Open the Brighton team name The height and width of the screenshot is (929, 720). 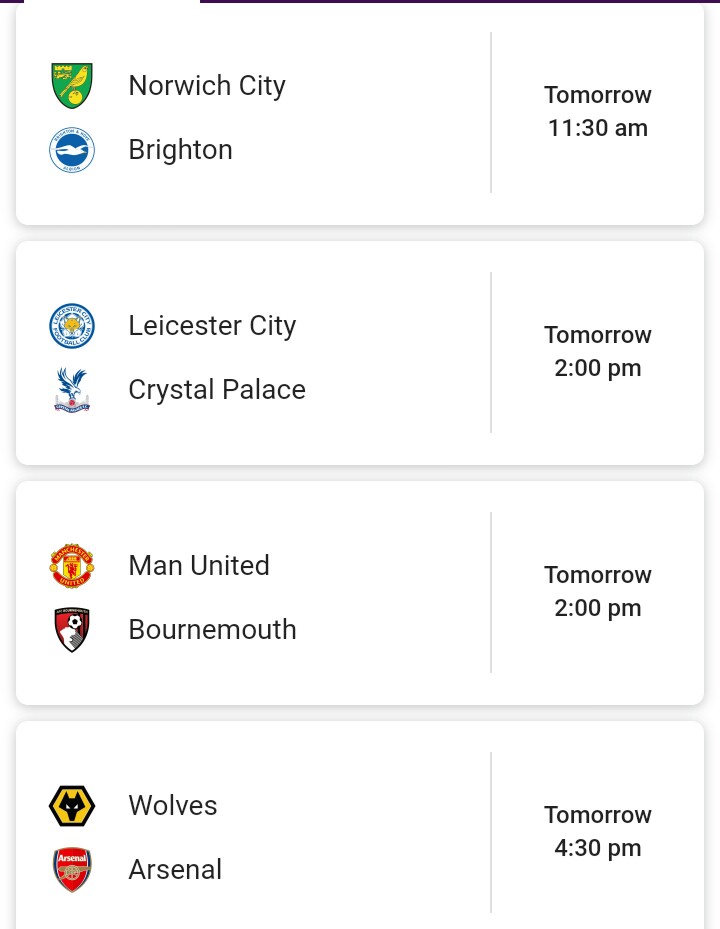180,150
